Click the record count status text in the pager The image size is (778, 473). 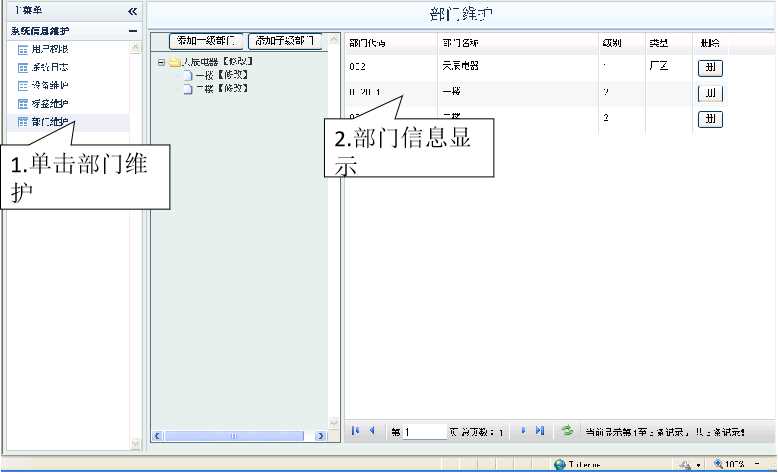664,432
